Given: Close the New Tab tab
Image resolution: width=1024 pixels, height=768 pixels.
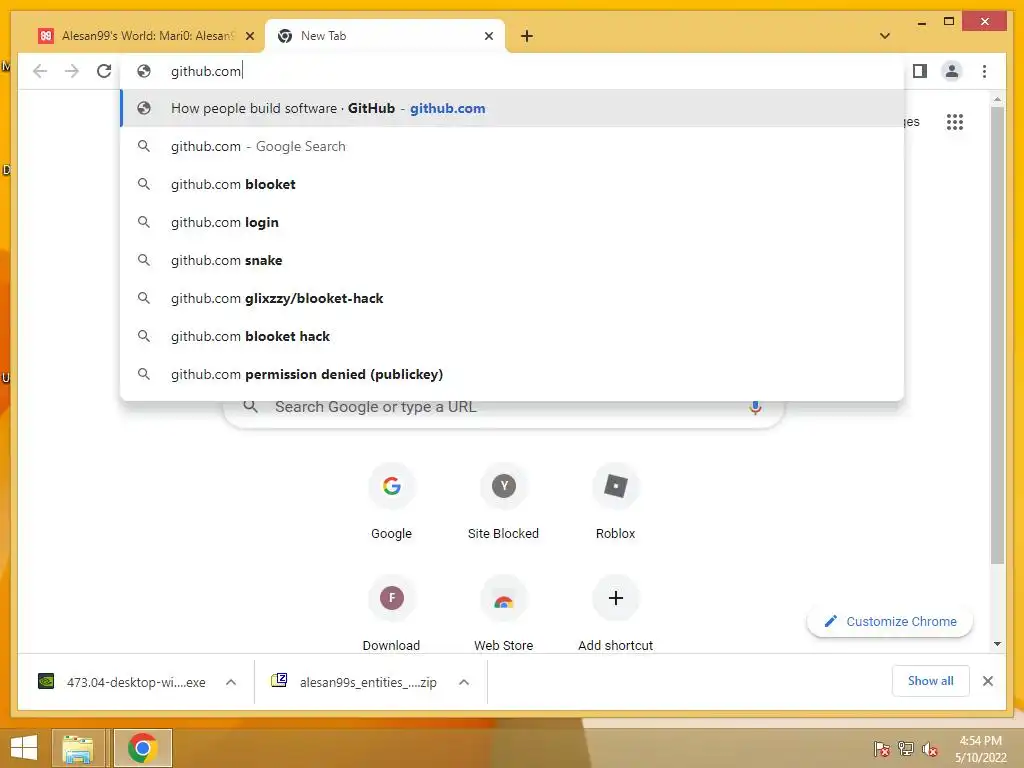Looking at the screenshot, I should tap(488, 36).
